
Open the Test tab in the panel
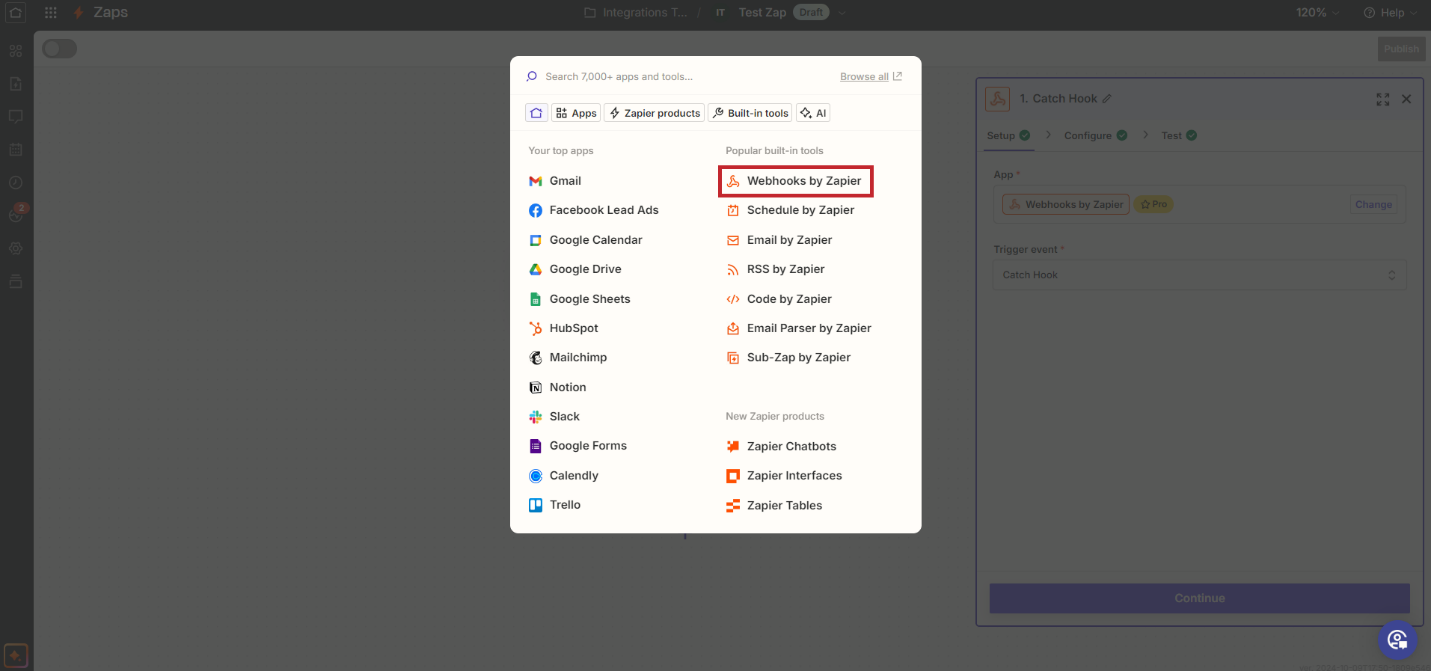pyautogui.click(x=1179, y=136)
